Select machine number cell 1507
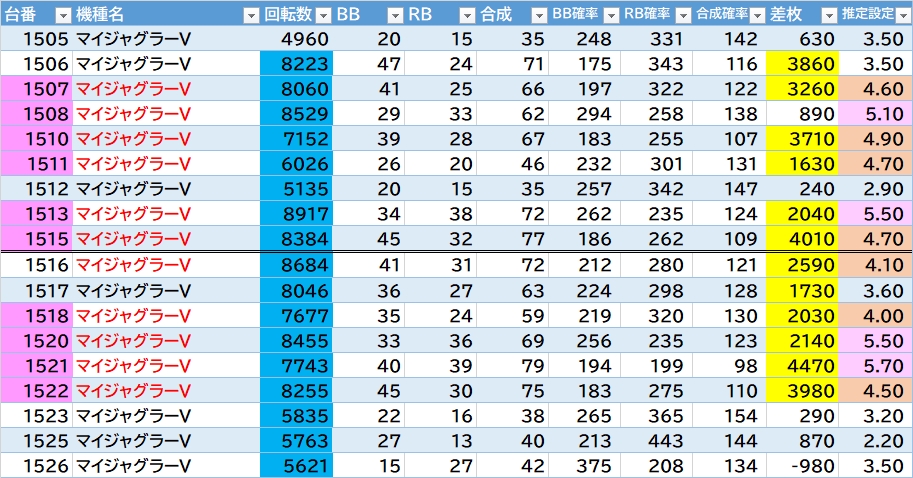 pyautogui.click(x=36, y=88)
